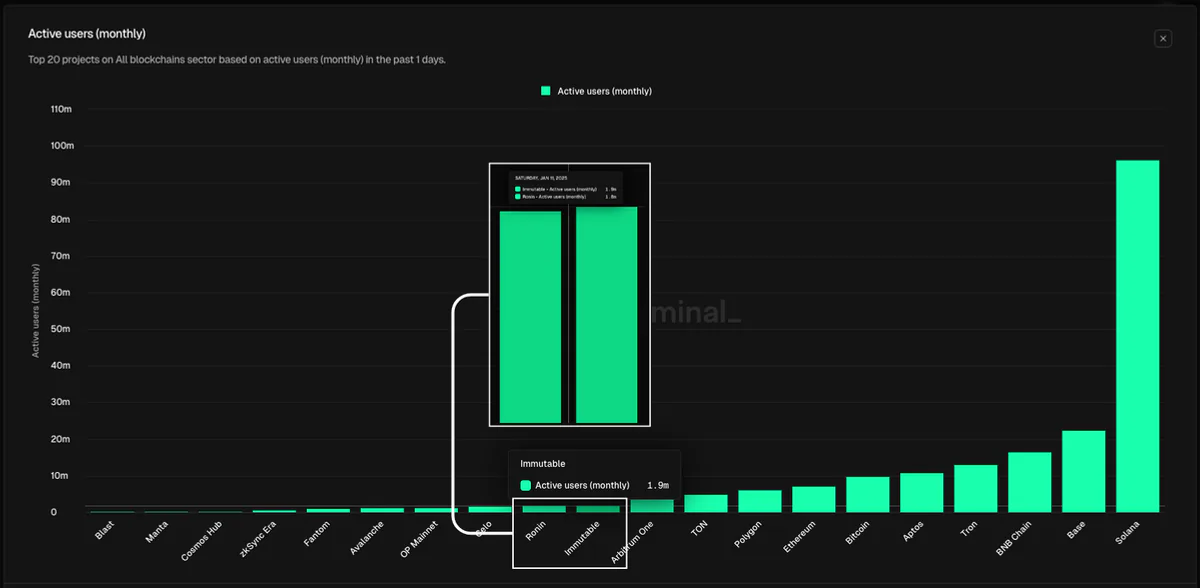Click the Top 20 projects description text

coord(237,59)
